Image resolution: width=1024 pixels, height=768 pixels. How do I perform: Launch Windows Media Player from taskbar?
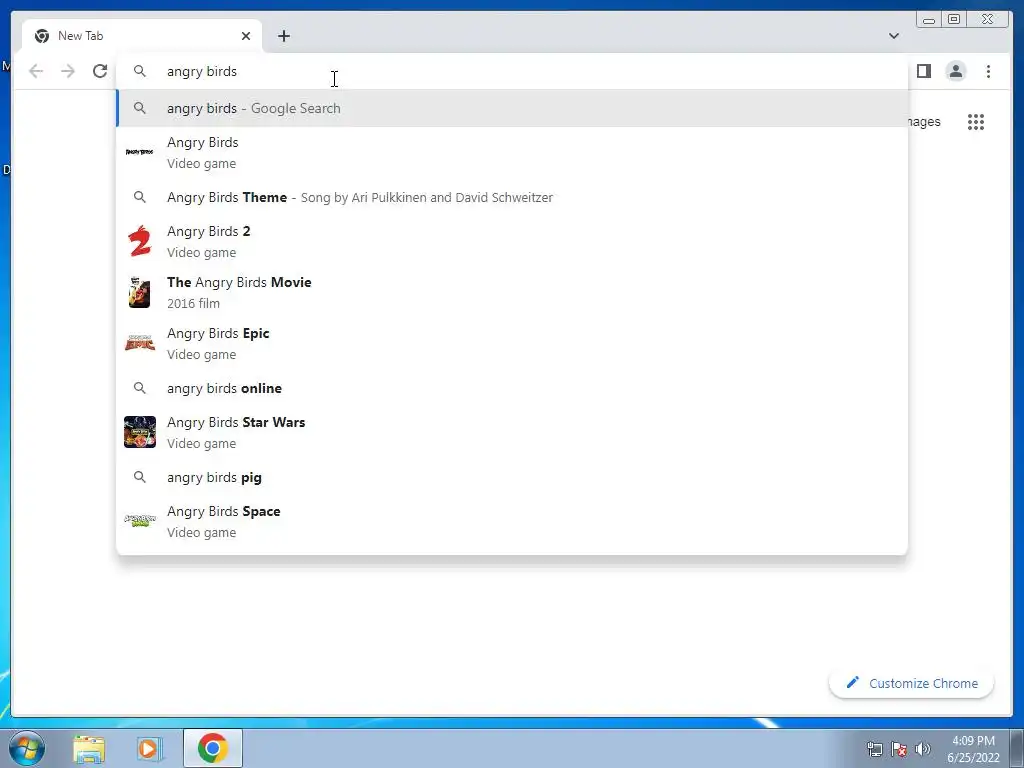tap(148, 748)
